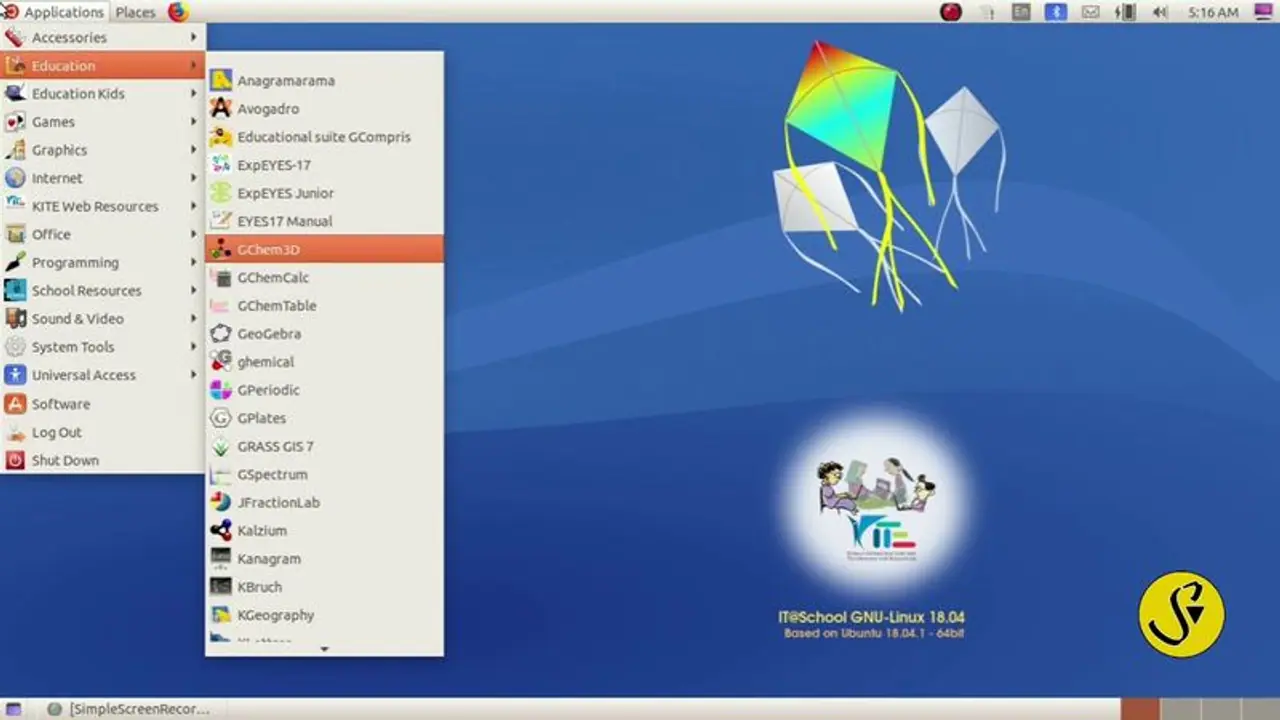Viewport: 1280px width, 720px height.
Task: Click the Firefox icon in top panel
Action: [x=178, y=12]
